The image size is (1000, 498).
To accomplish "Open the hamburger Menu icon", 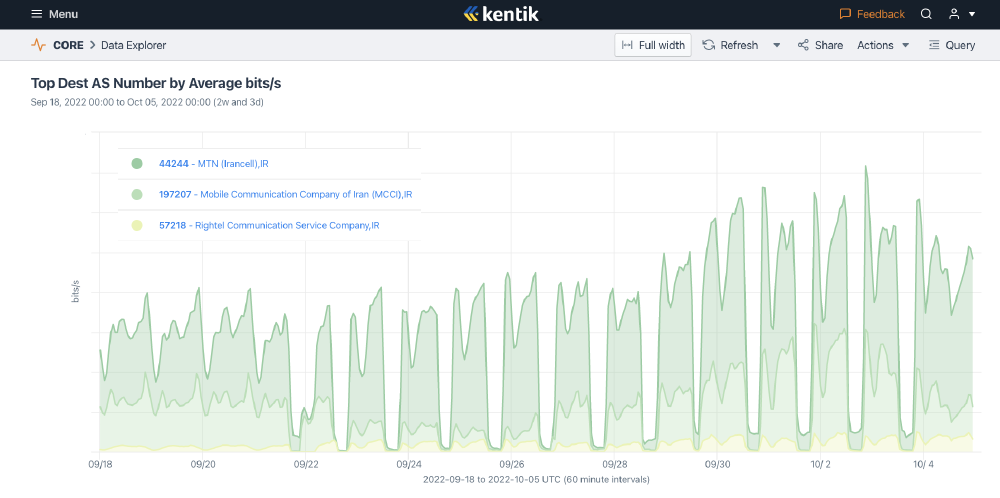I will click(36, 14).
